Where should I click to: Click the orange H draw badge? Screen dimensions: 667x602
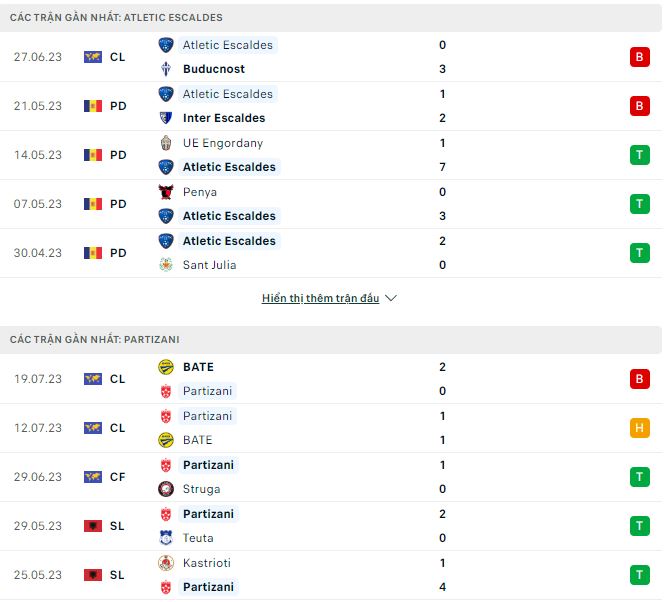coord(639,428)
